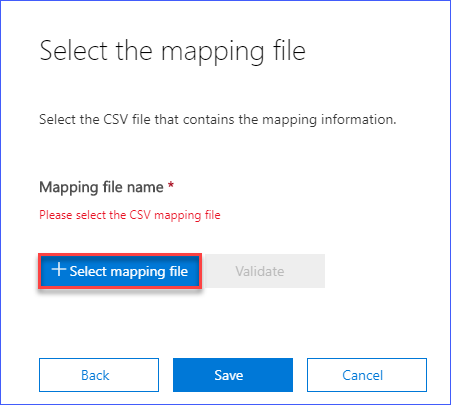Click the red required asterisk
451x405 pixels.
pyautogui.click(x=171, y=184)
